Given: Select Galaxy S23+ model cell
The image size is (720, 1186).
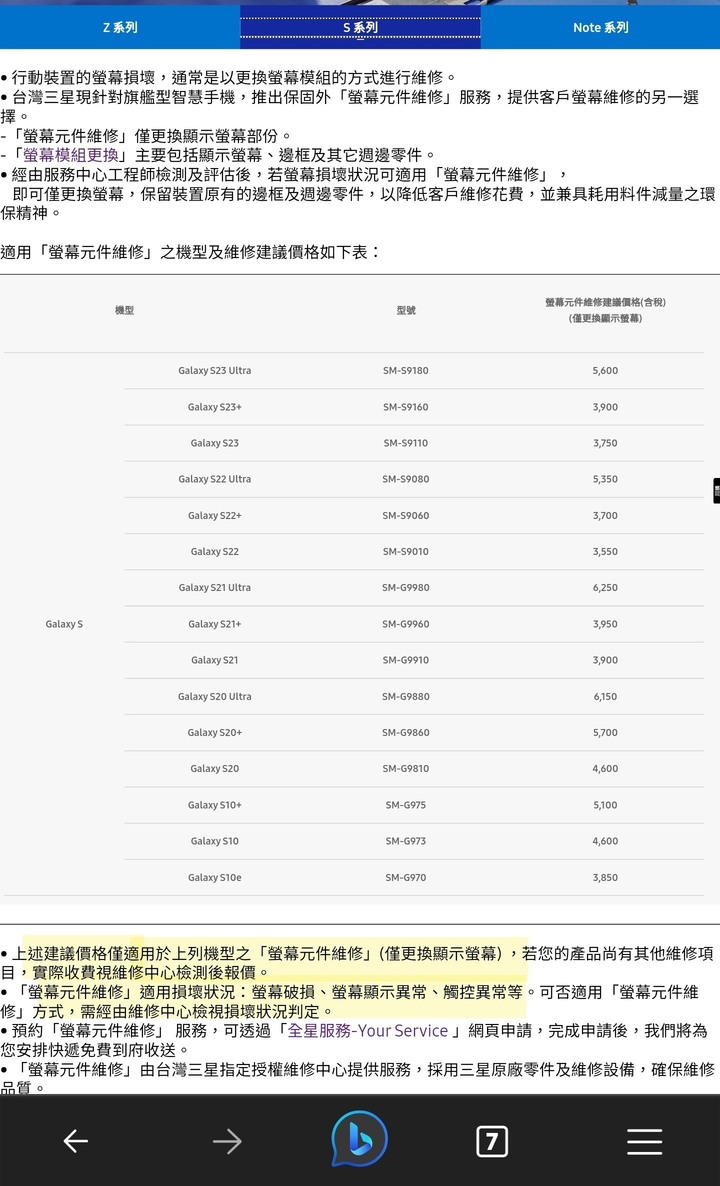Looking at the screenshot, I should click(x=215, y=407).
